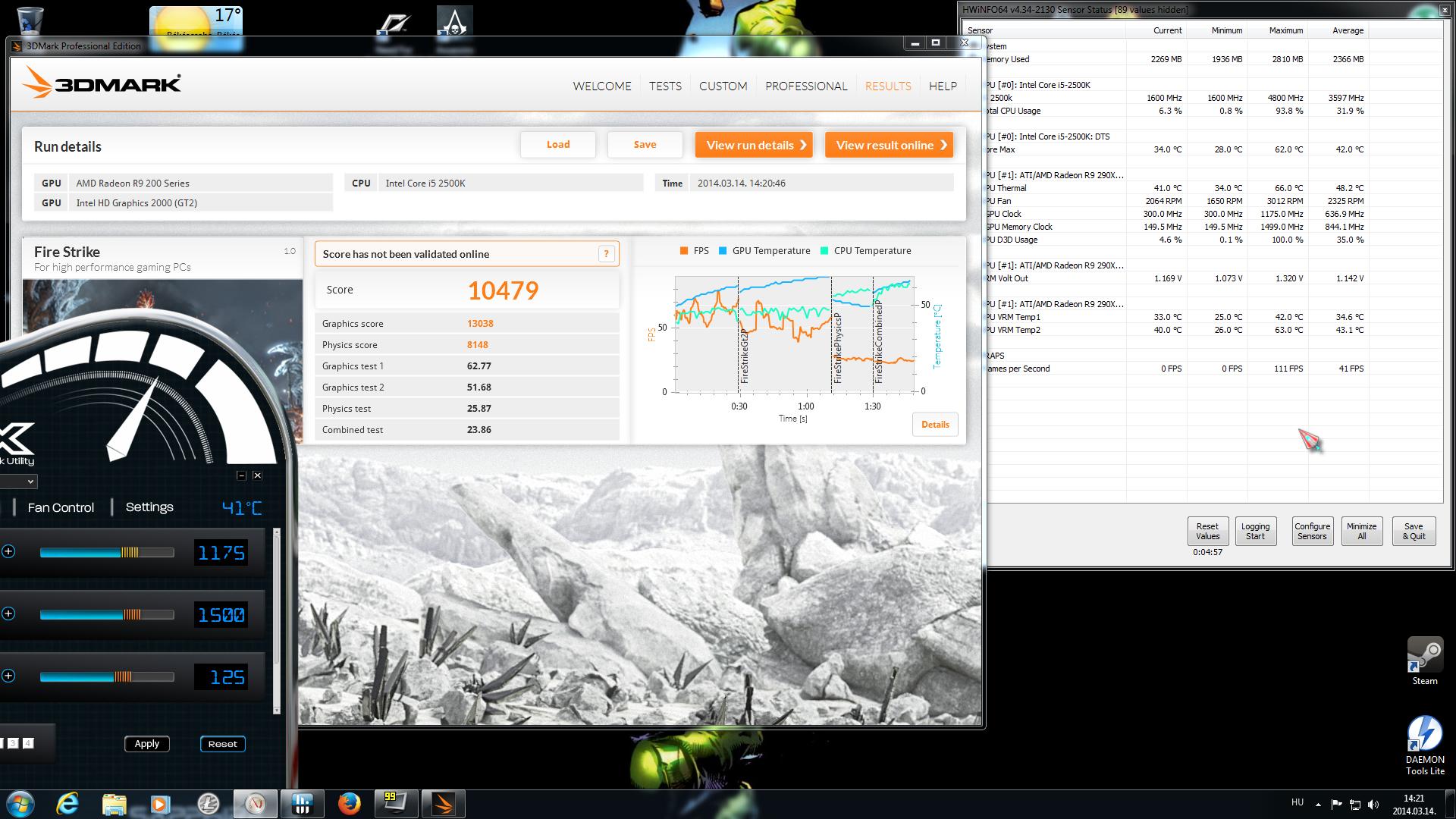Switch to 3DMark taskbar icon

tap(443, 803)
